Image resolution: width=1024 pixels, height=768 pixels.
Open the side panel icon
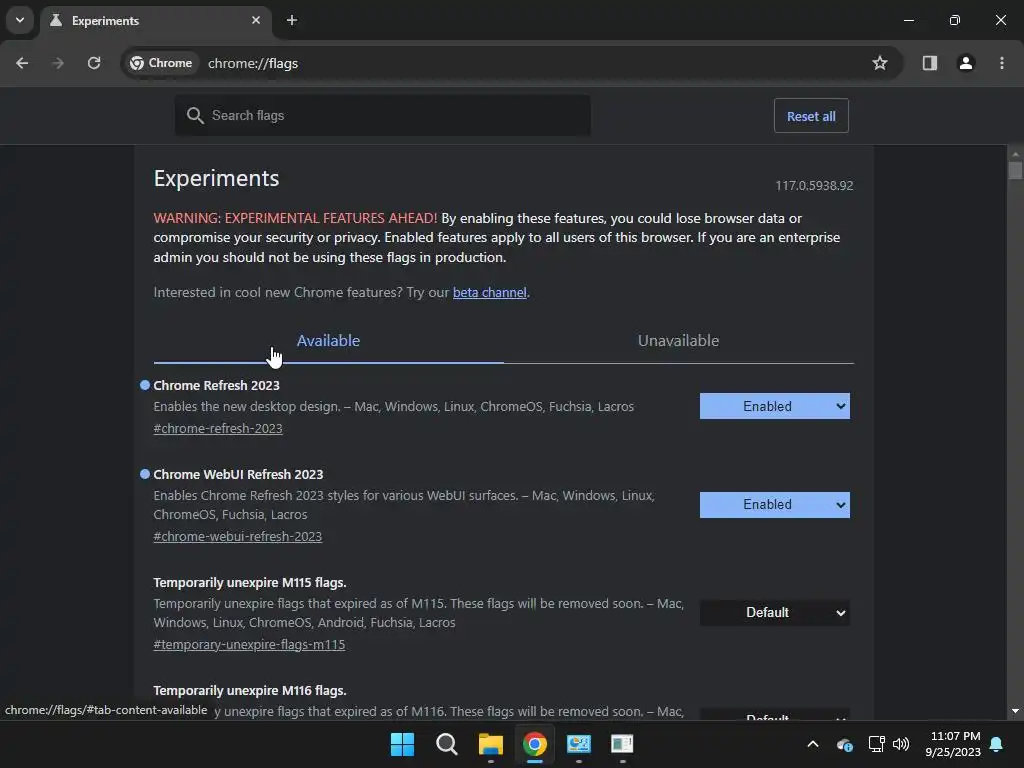coord(929,63)
